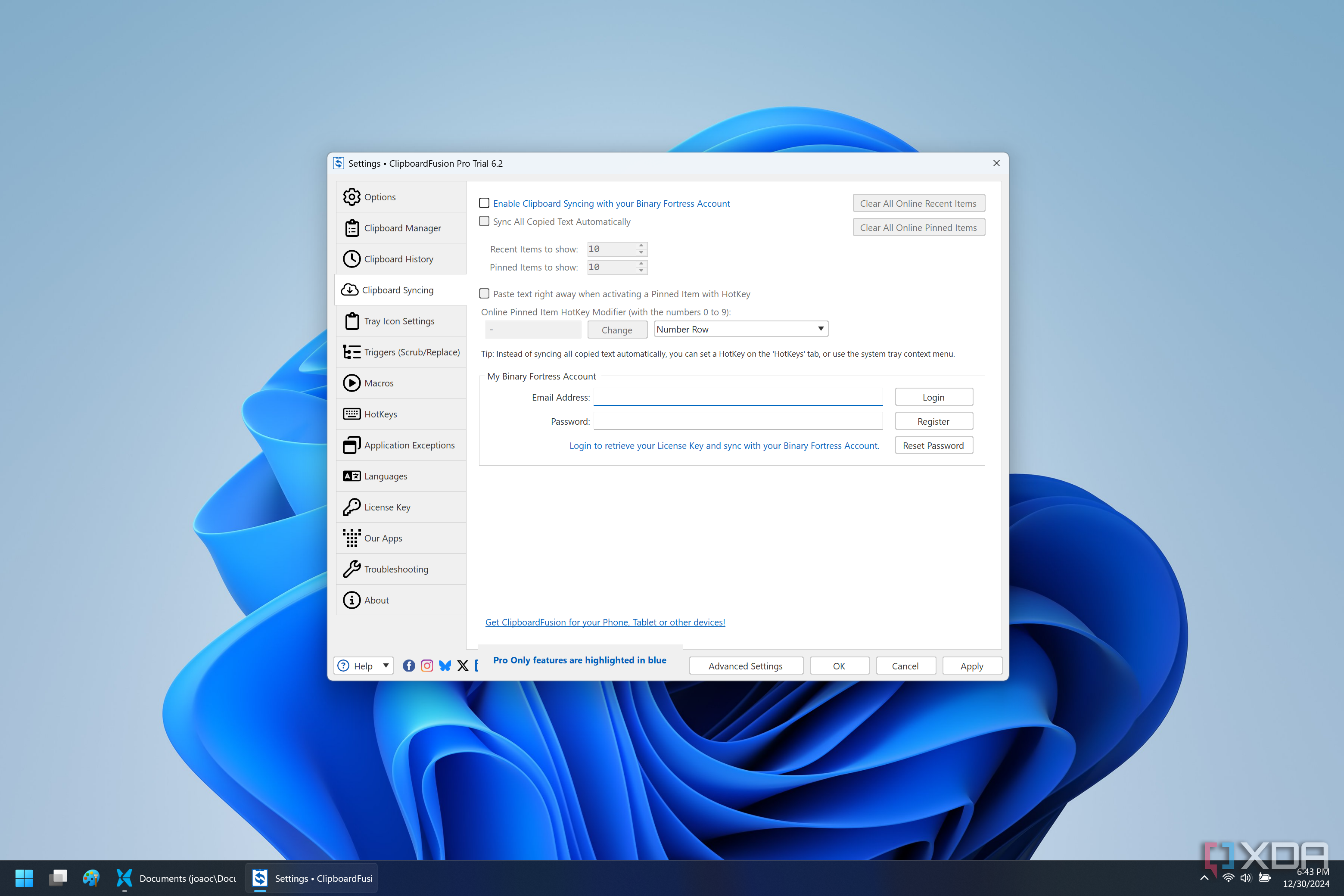Open Documents window in taskbar
1344x896 pixels.
pyautogui.click(x=177, y=878)
